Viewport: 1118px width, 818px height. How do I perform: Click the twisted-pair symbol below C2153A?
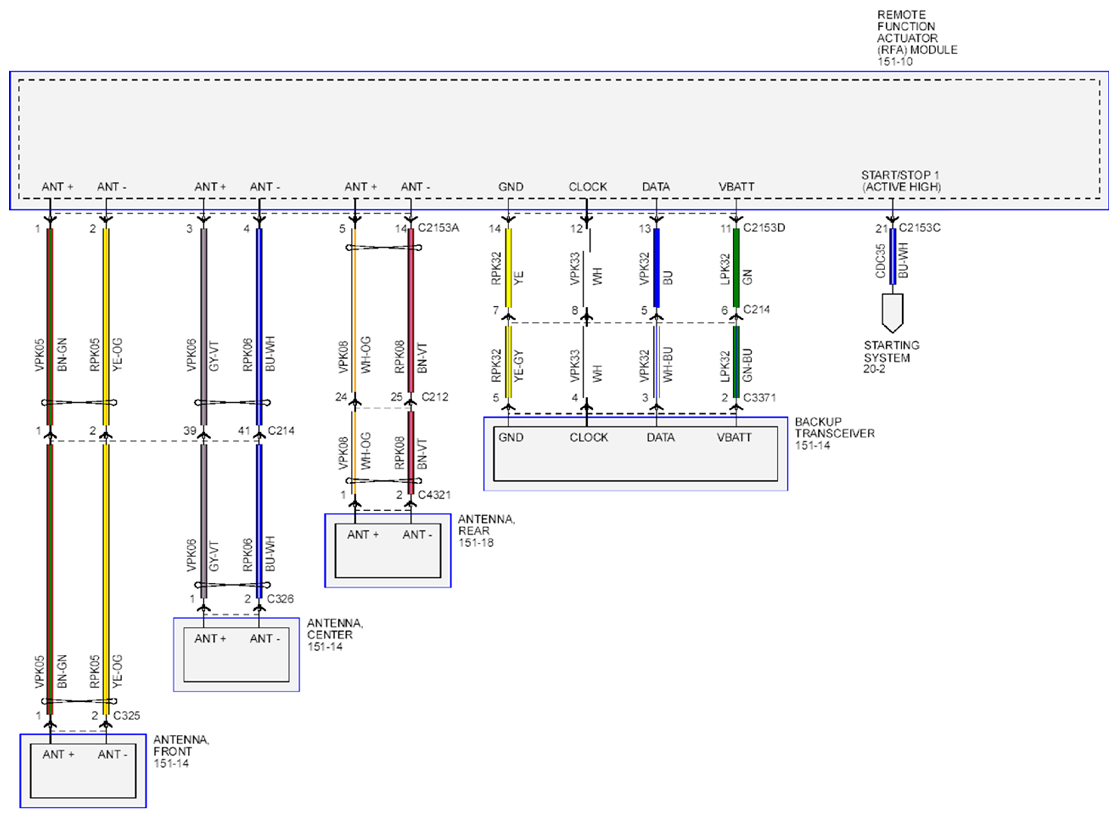coord(384,247)
